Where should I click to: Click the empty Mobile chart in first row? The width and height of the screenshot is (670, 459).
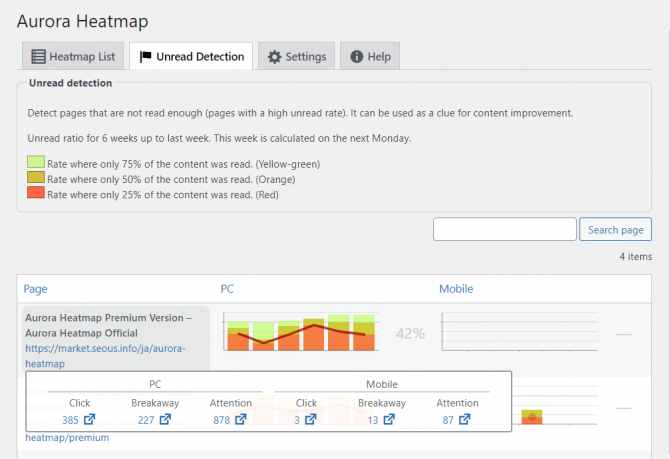point(519,332)
